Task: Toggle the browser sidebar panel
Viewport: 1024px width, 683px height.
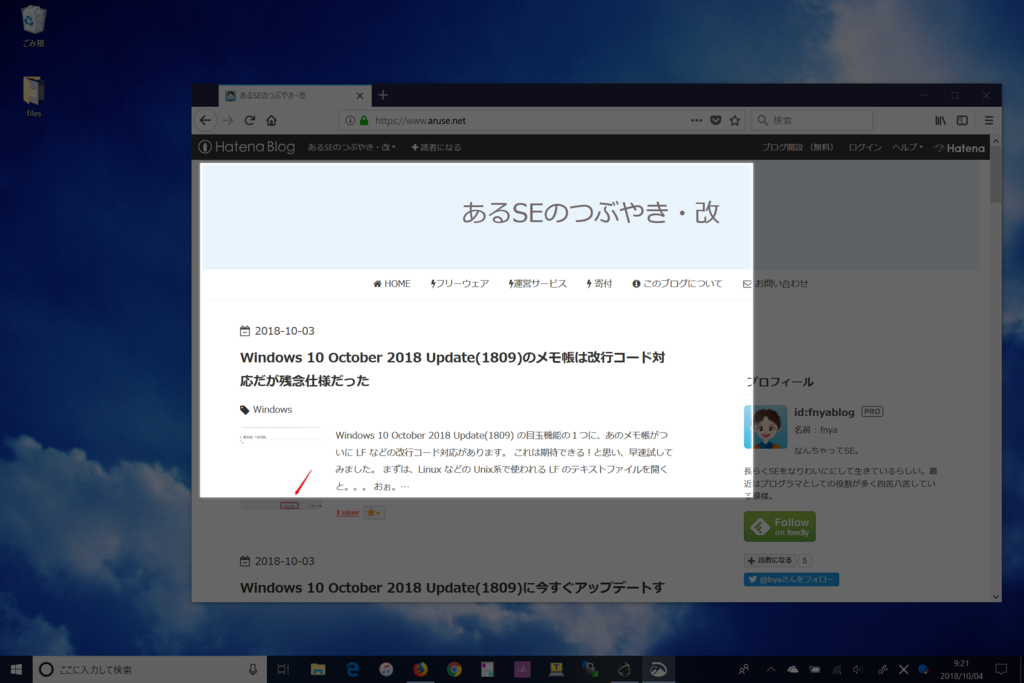Action: point(961,119)
